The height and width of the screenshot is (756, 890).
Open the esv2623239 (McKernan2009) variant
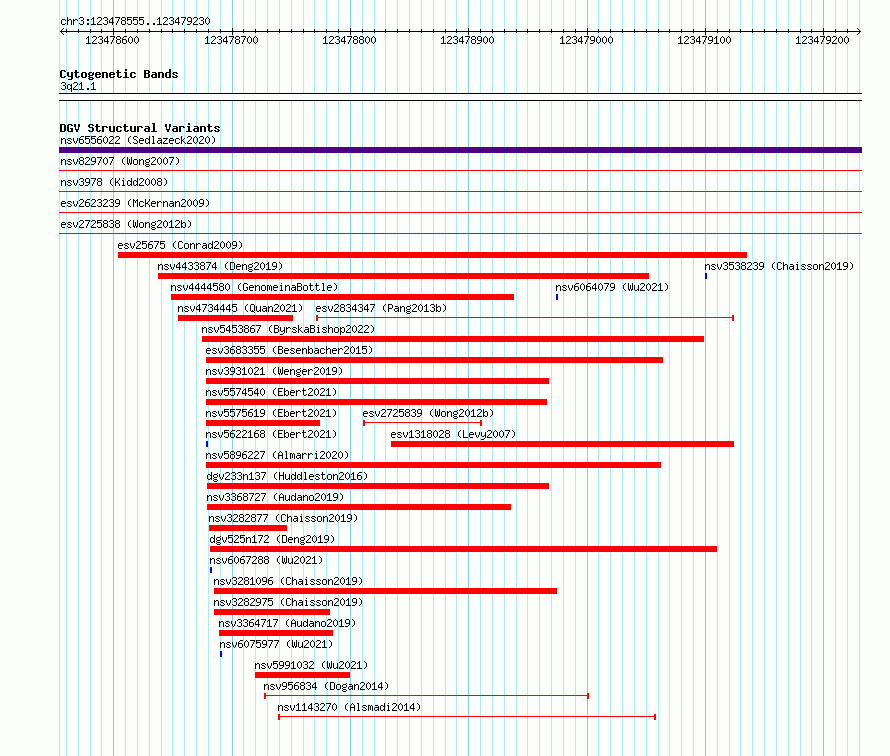click(135, 203)
